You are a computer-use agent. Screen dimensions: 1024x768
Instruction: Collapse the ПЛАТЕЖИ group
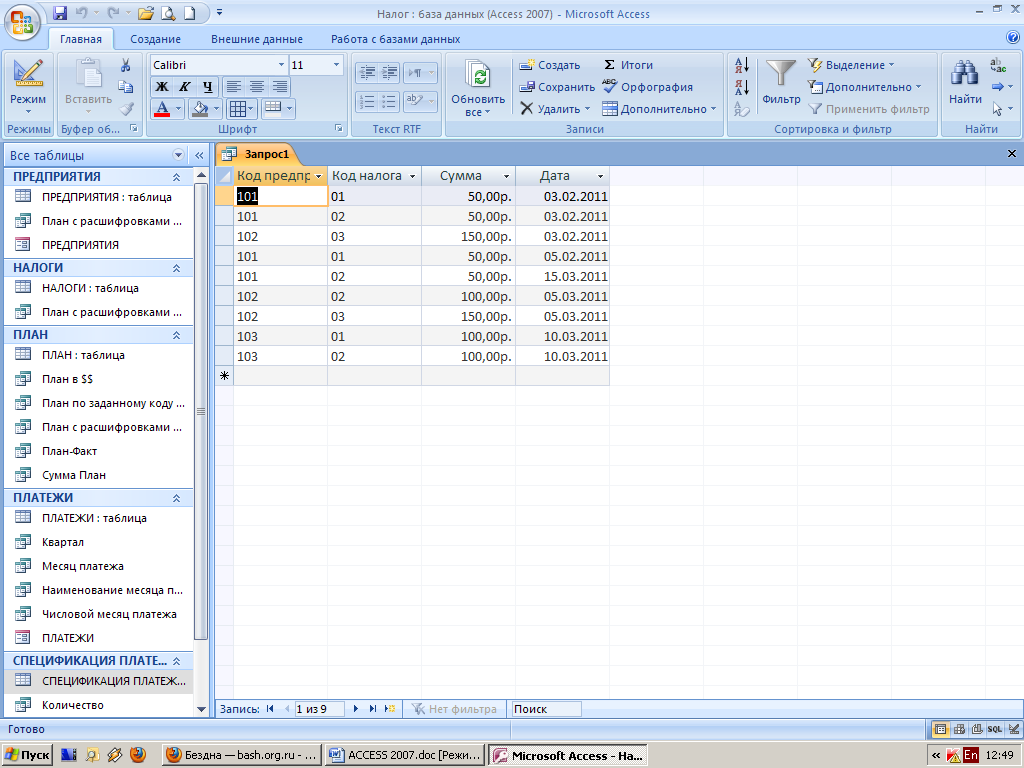click(176, 498)
